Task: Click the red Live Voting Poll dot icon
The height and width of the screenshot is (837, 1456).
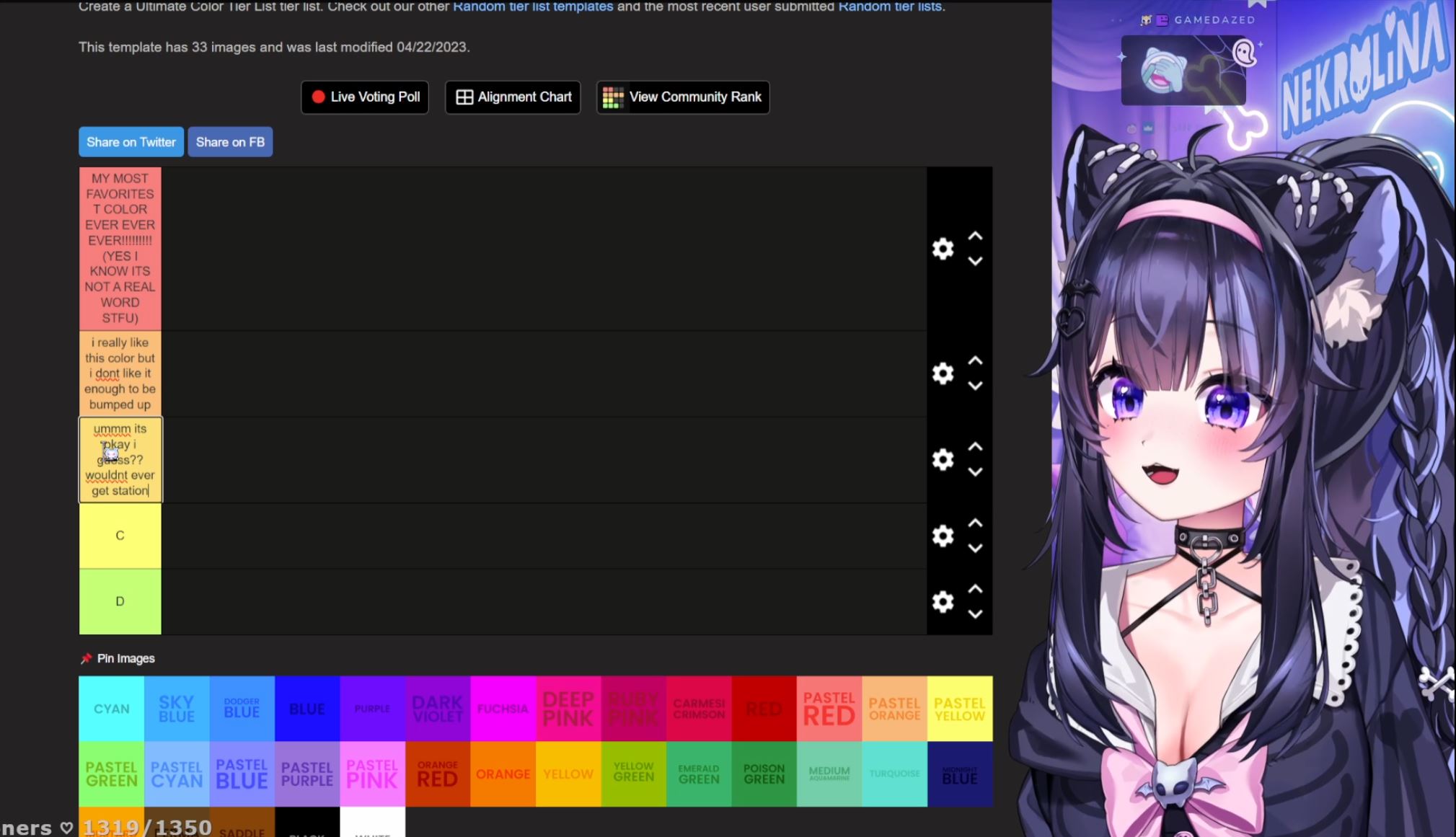Action: point(318,97)
